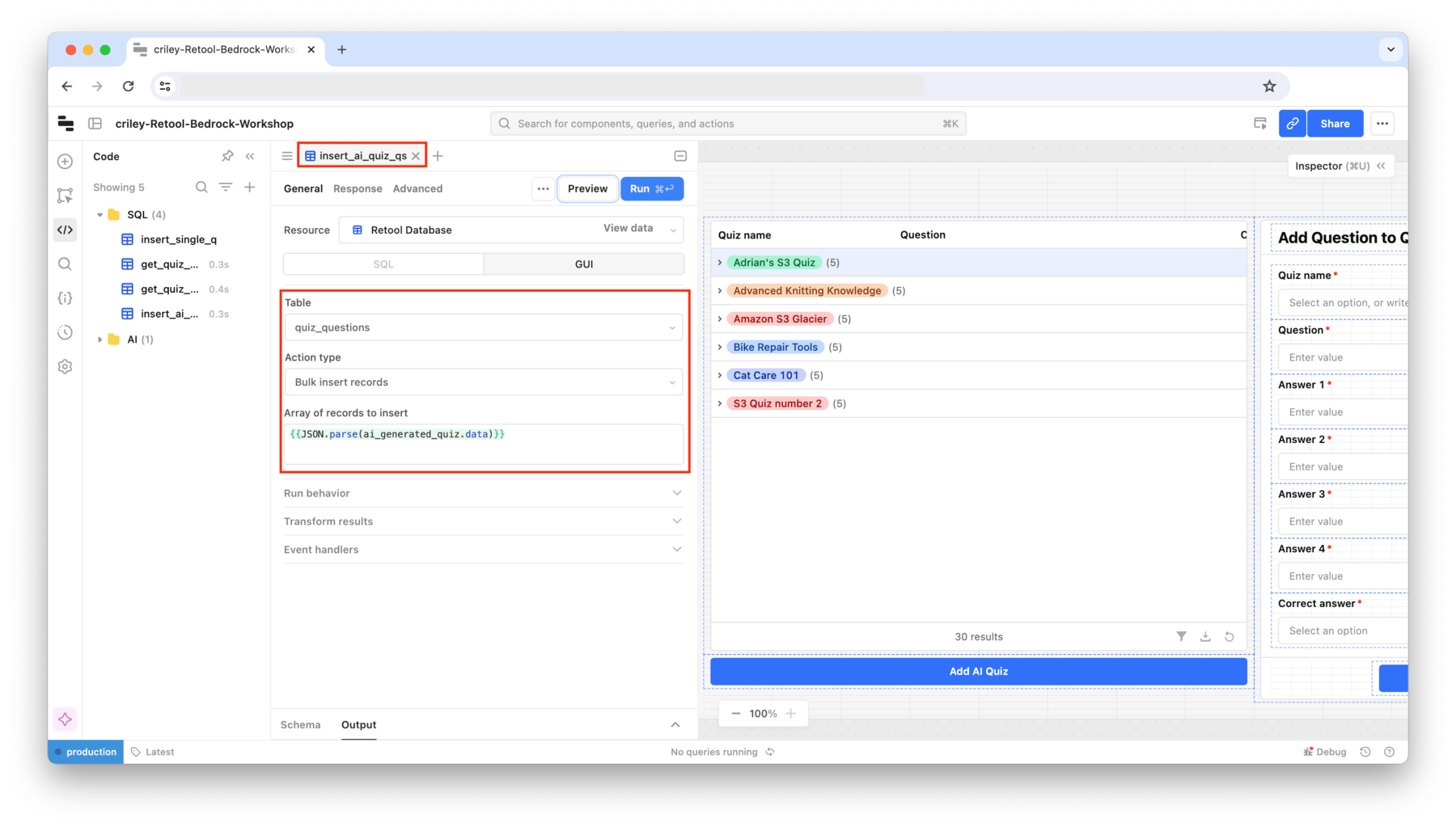Expand the Transform results section

(x=484, y=521)
